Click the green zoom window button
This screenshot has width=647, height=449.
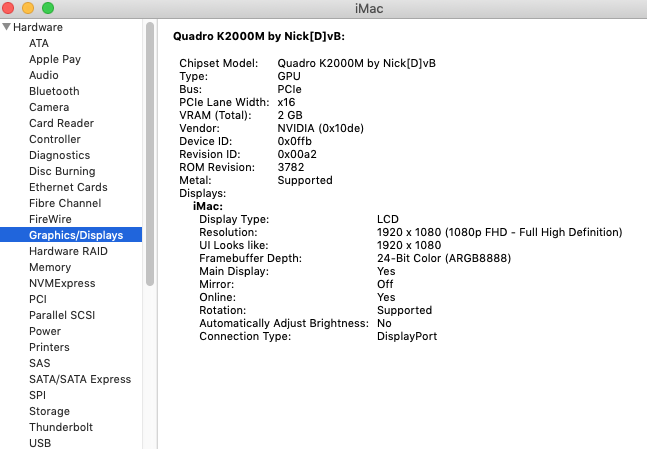click(48, 8)
